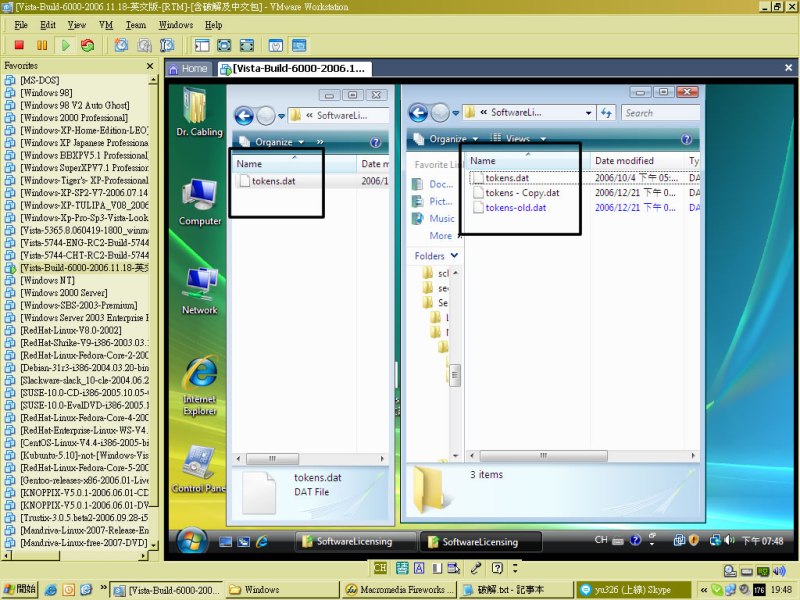Click the Revert to Snapshot icon
Image resolution: width=800 pixels, height=600 pixels.
tap(144, 45)
